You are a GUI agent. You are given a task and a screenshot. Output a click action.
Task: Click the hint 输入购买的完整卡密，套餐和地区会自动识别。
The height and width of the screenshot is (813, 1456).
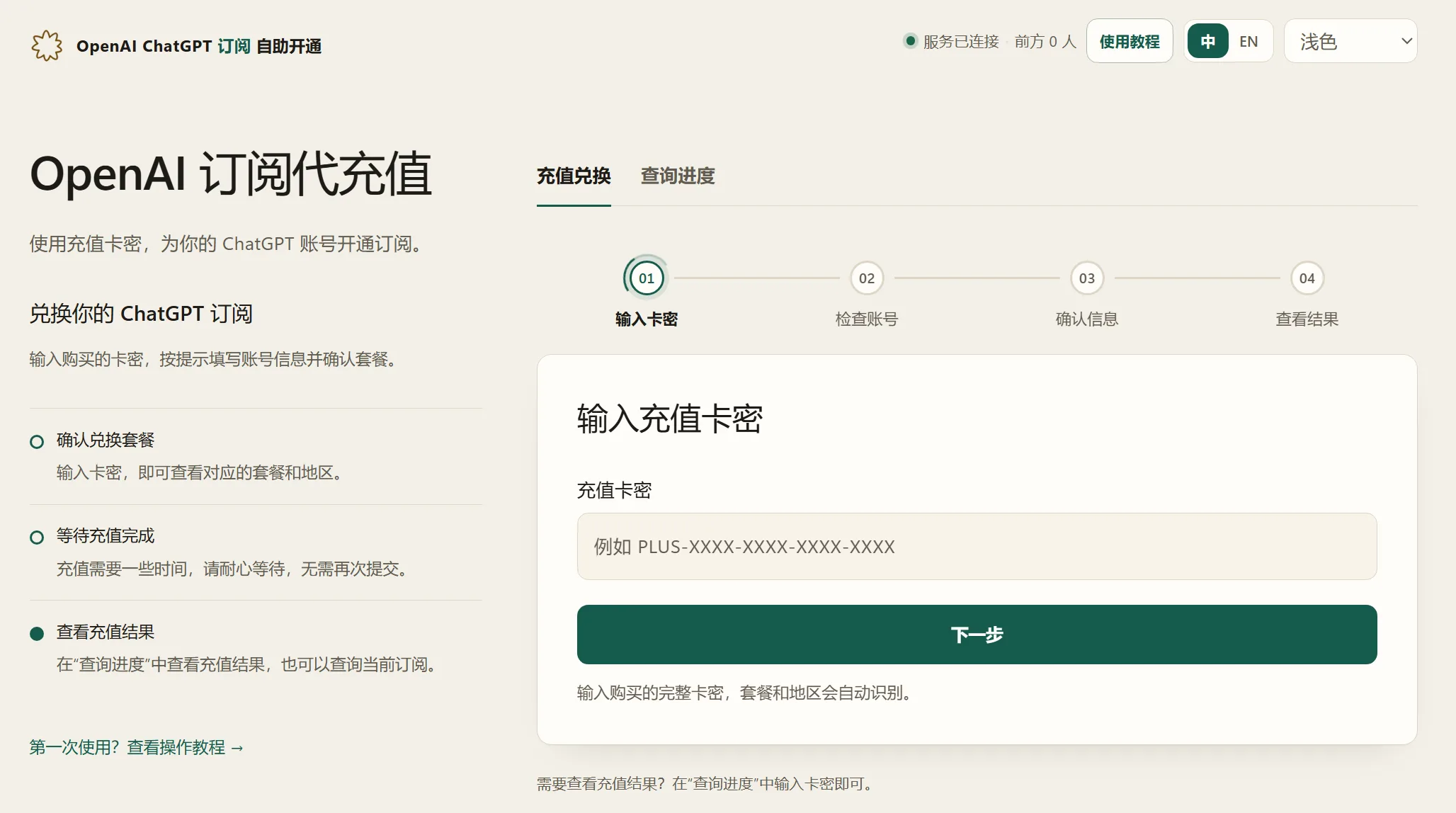(744, 693)
